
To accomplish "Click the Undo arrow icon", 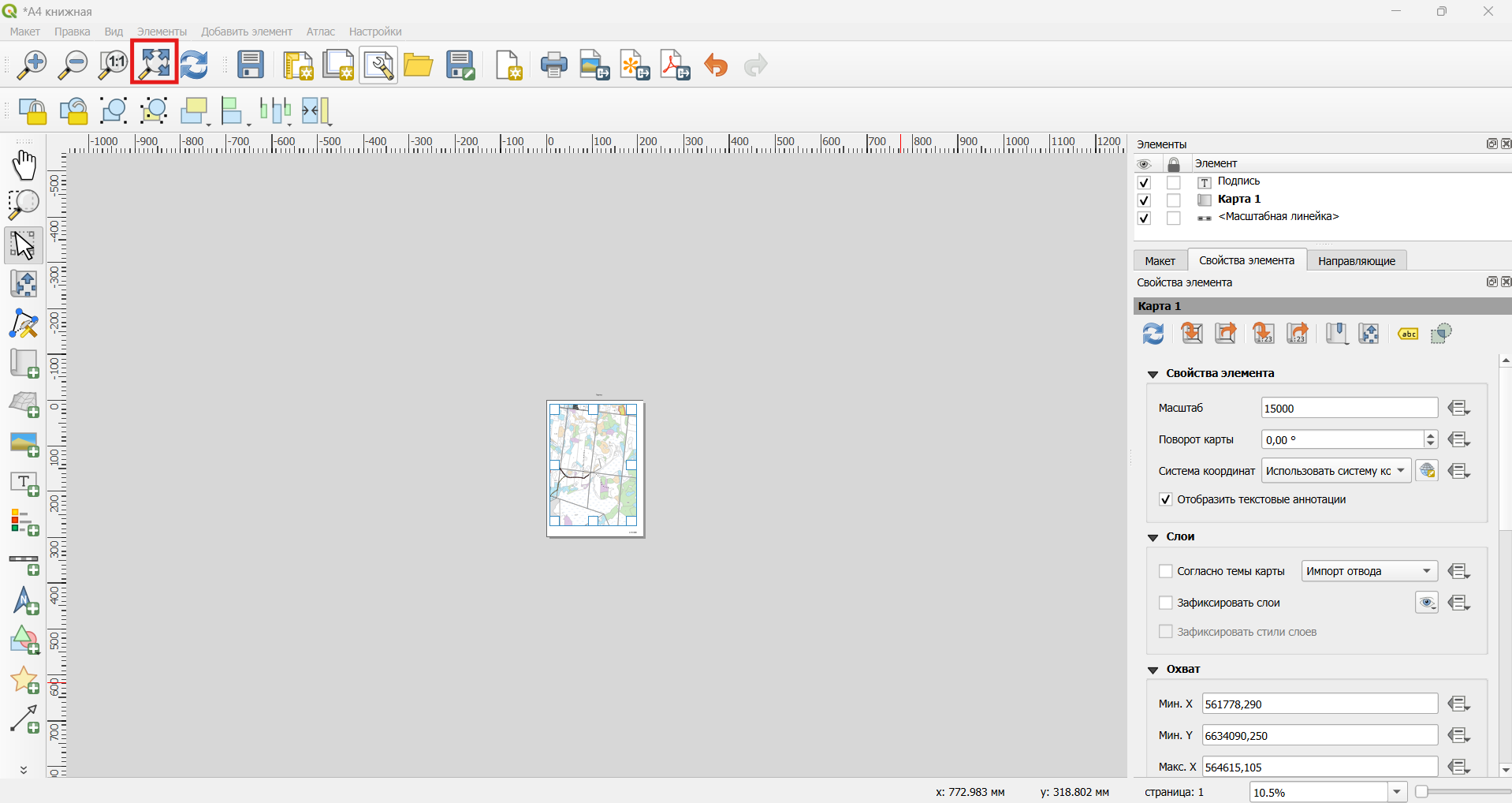I will [x=716, y=65].
